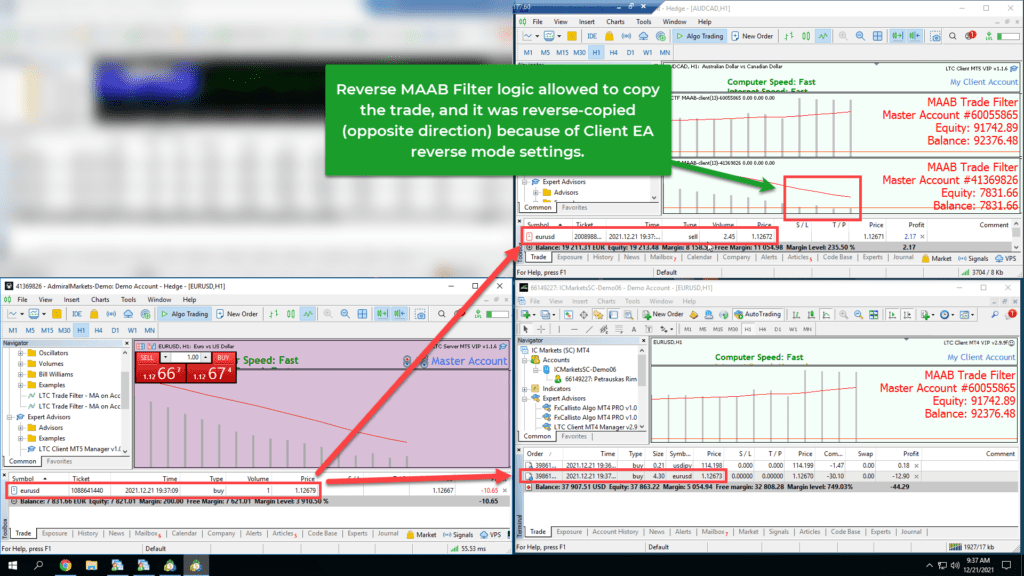The width and height of the screenshot is (1024, 576).
Task: Open Charts menu in AdmiralMarkets window
Action: coord(100,300)
